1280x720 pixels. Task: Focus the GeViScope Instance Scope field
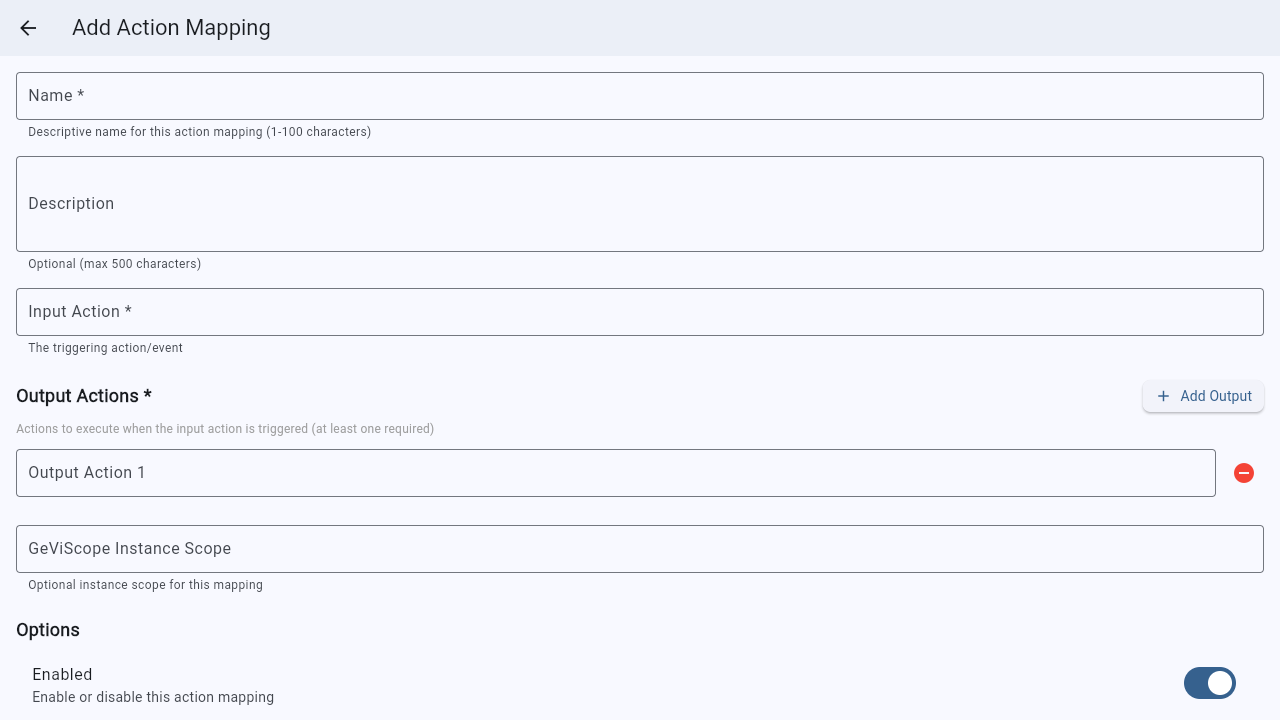[x=640, y=549]
